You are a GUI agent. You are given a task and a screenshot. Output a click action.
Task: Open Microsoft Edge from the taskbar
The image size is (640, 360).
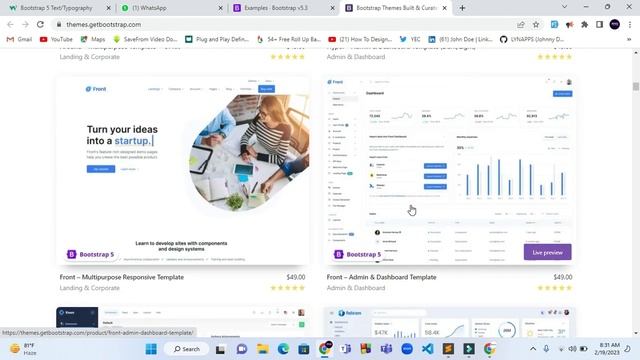tap(283, 349)
